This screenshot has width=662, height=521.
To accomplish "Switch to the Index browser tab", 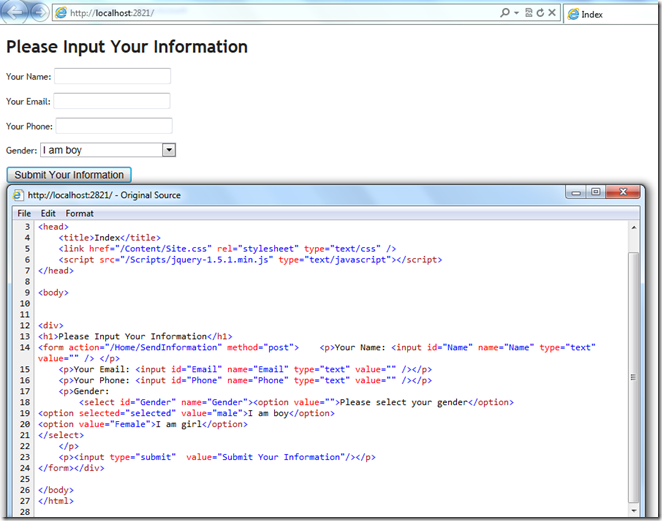I will tap(610, 14).
